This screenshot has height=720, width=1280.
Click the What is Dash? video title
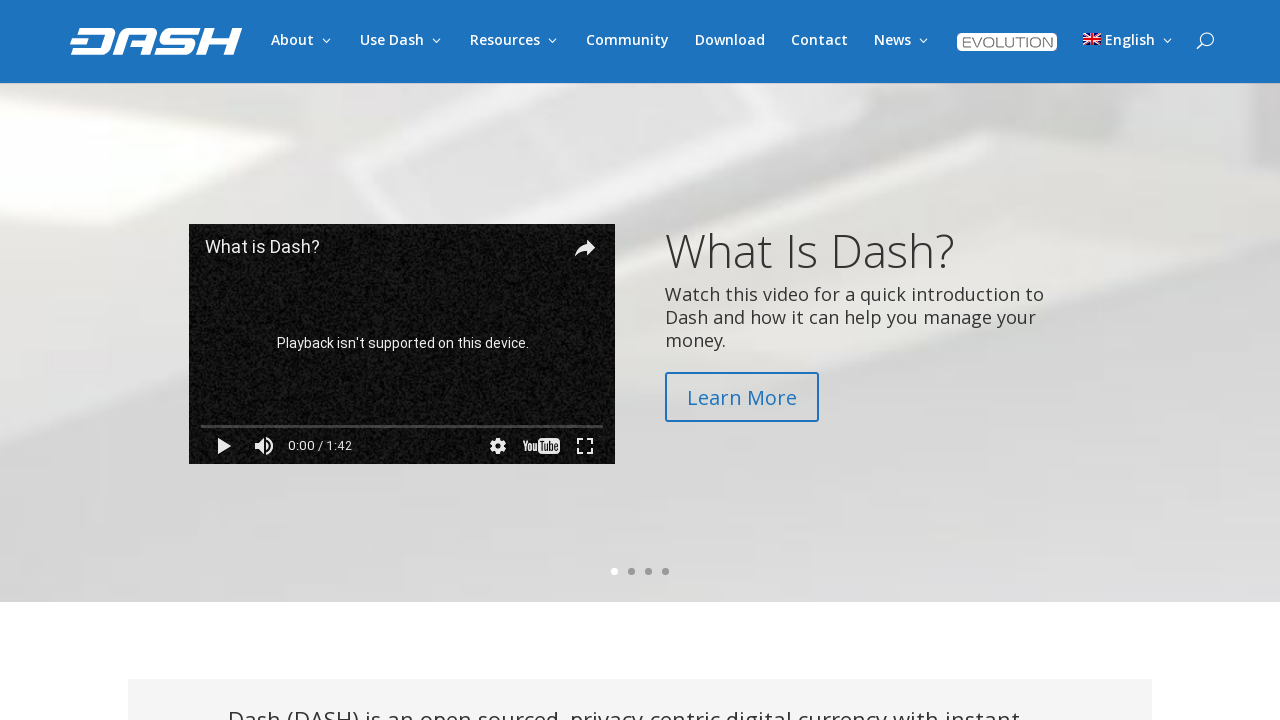(x=263, y=247)
